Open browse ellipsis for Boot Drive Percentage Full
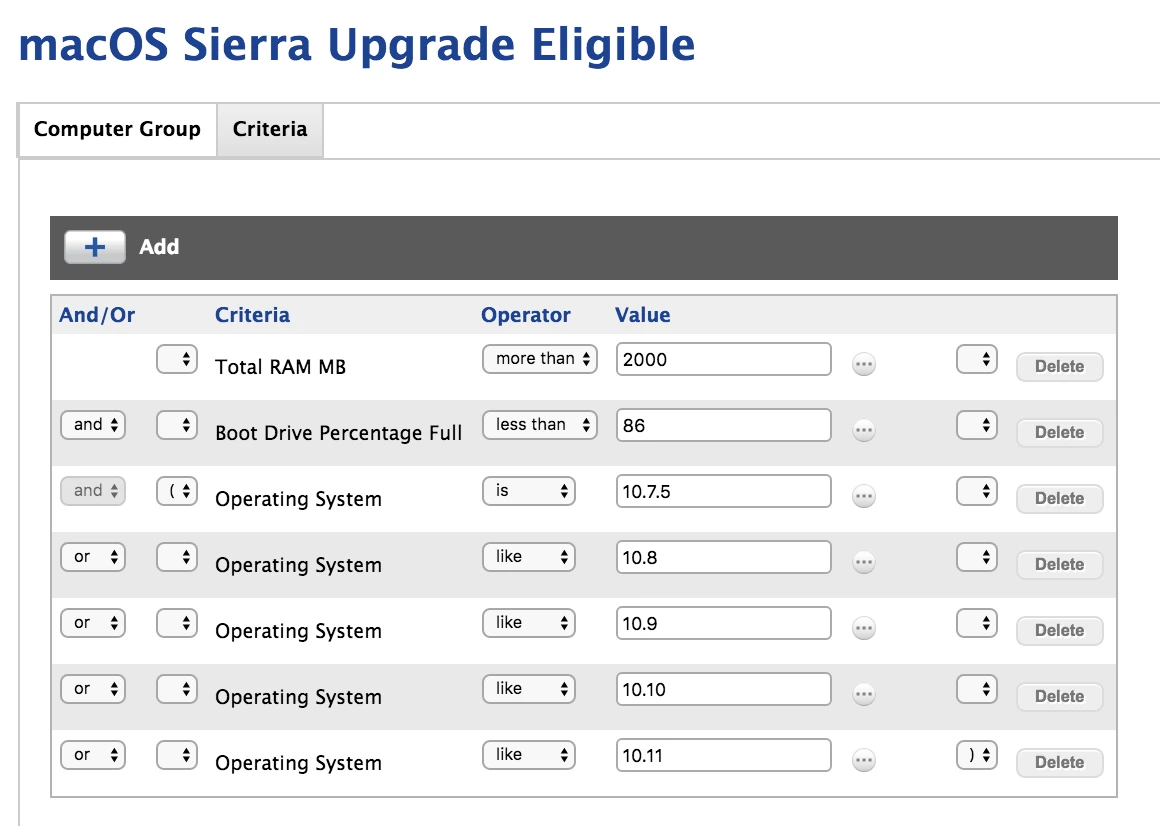This screenshot has height=826, width=1160. tap(863, 430)
